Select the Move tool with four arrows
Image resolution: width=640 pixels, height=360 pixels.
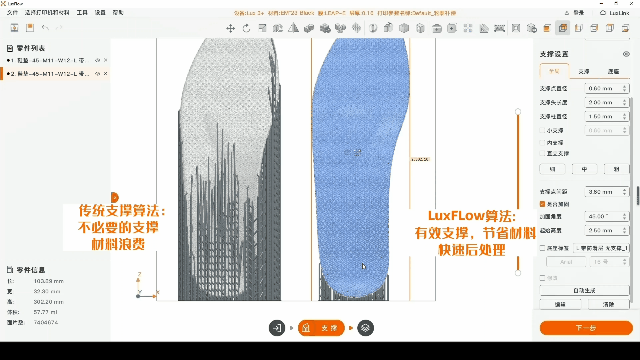click(231, 28)
